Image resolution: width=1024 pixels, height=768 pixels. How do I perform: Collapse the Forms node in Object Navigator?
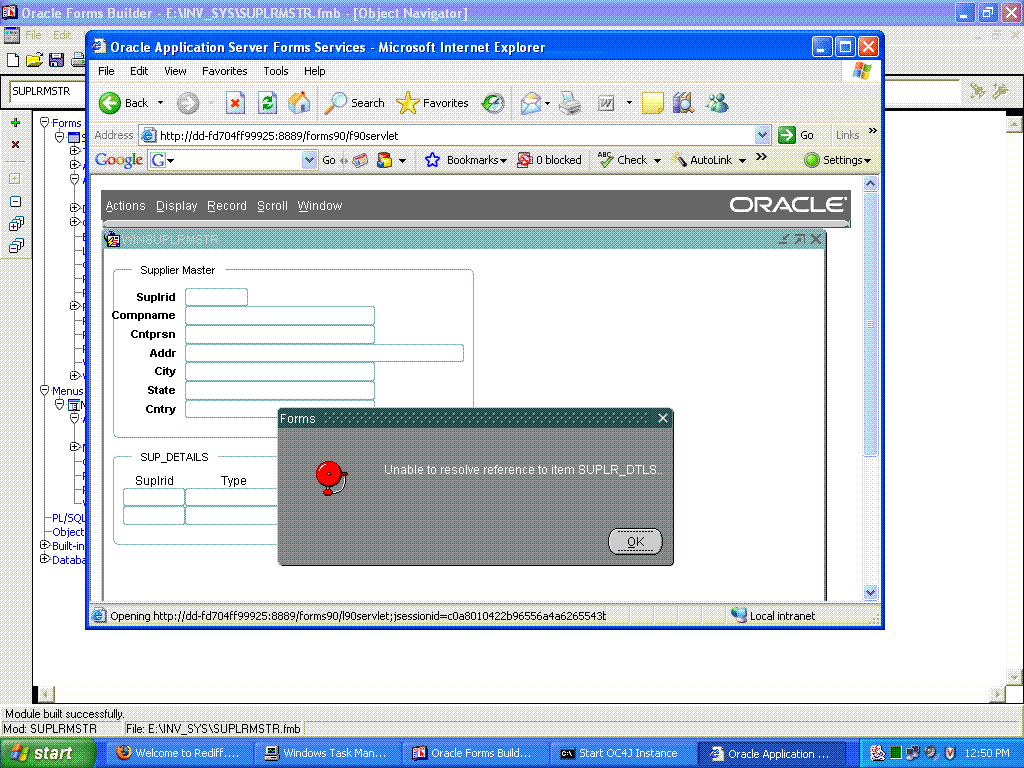pos(44,122)
